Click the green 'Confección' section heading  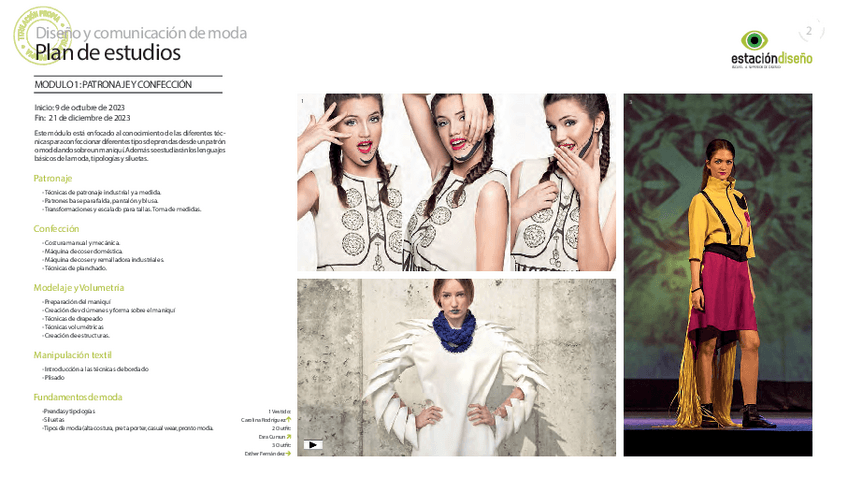click(56, 229)
